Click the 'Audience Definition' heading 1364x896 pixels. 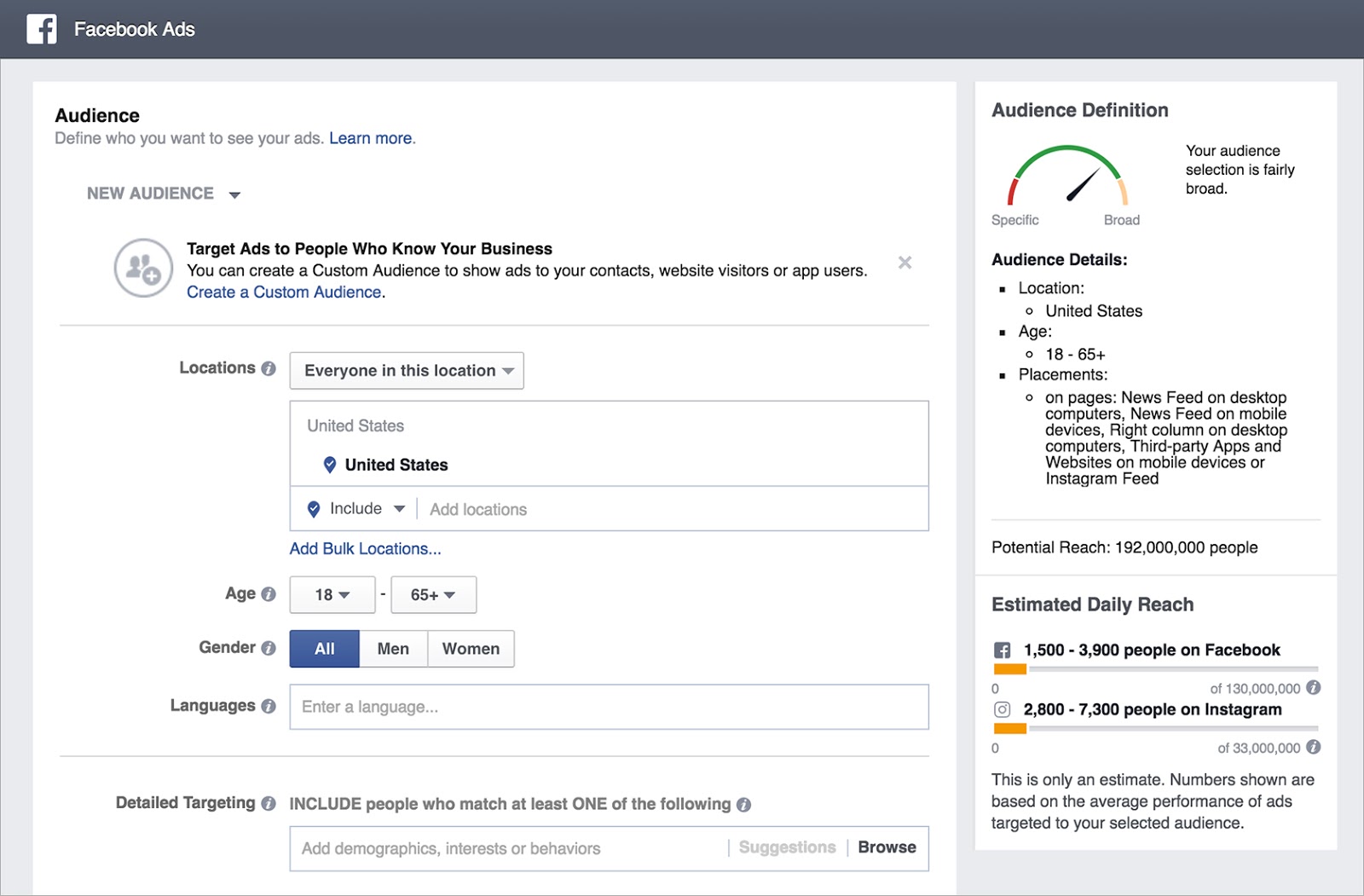tap(1079, 110)
